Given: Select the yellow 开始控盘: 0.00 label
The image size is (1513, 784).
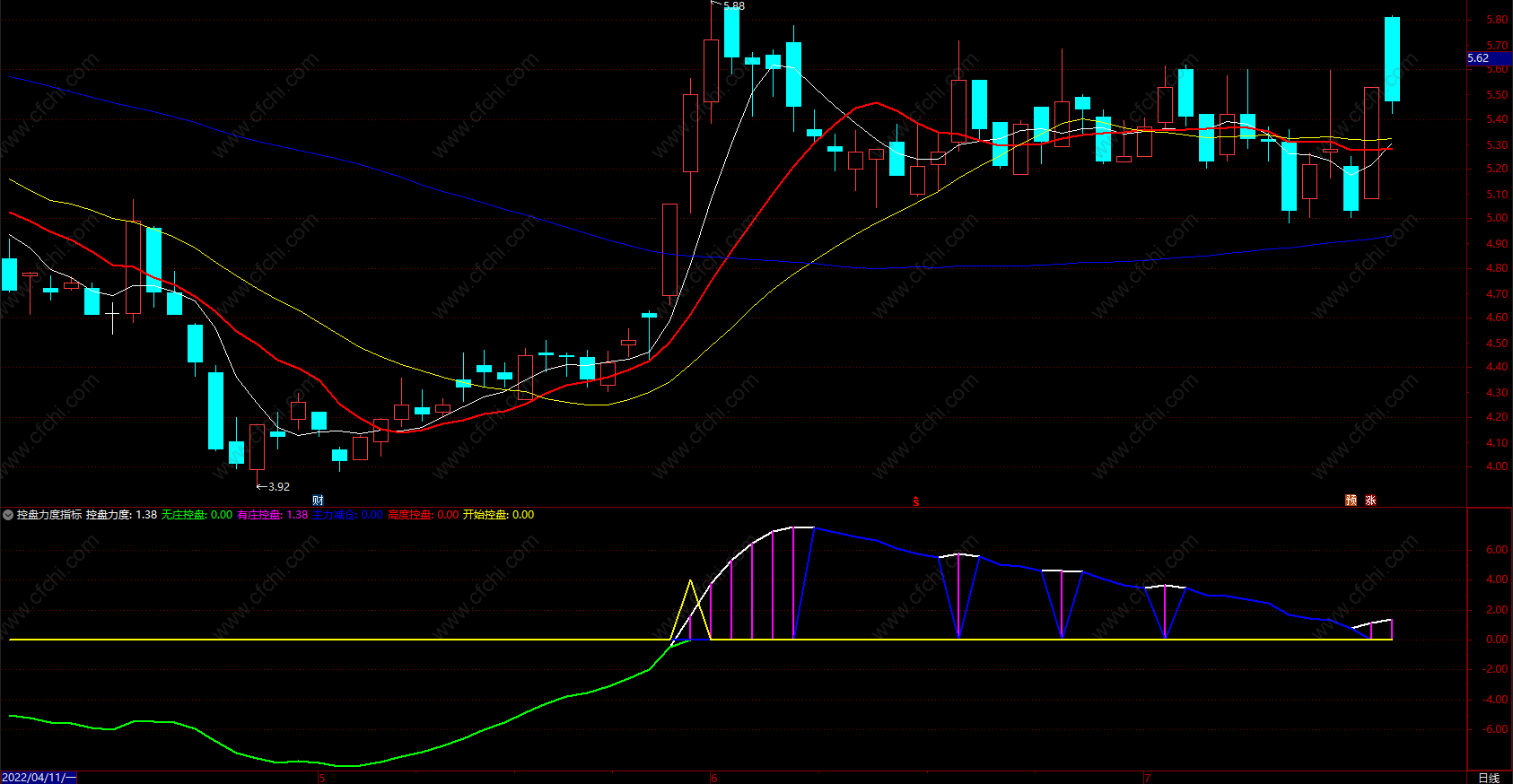Looking at the screenshot, I should coord(498,515).
